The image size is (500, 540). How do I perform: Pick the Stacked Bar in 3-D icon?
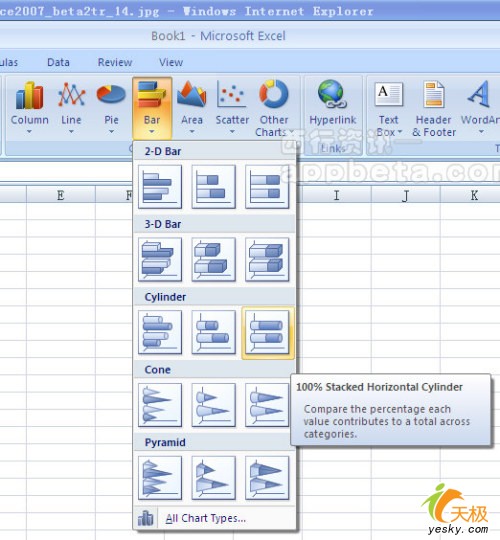pos(213,259)
